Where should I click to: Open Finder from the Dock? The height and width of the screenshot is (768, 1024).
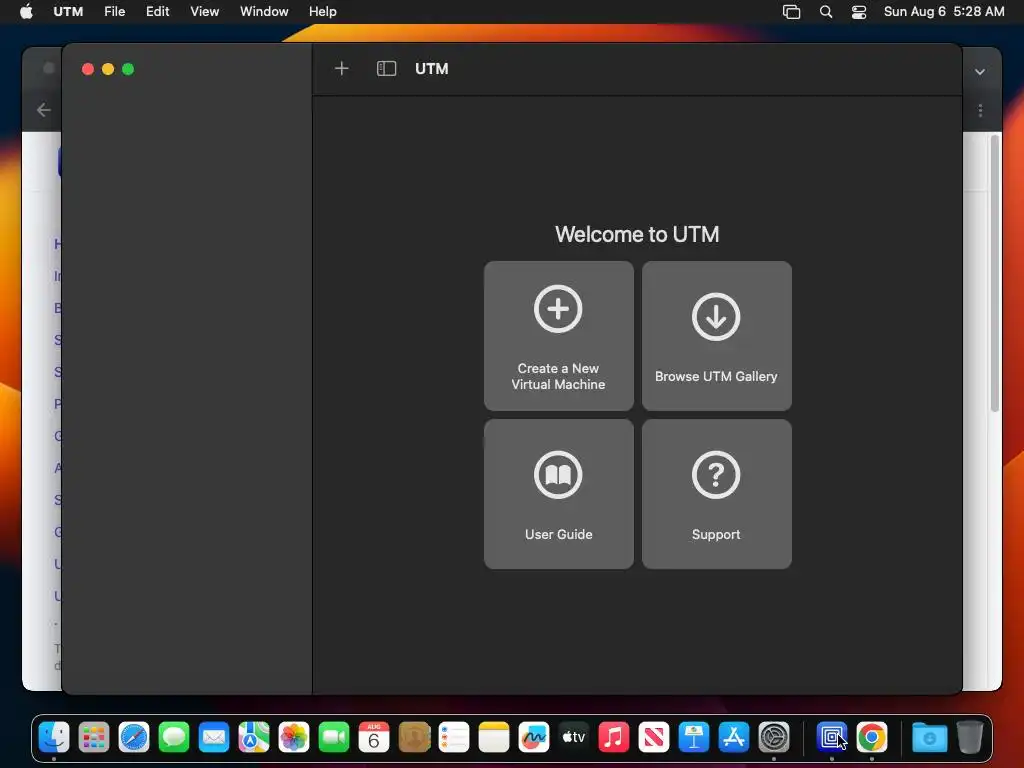pyautogui.click(x=54, y=737)
